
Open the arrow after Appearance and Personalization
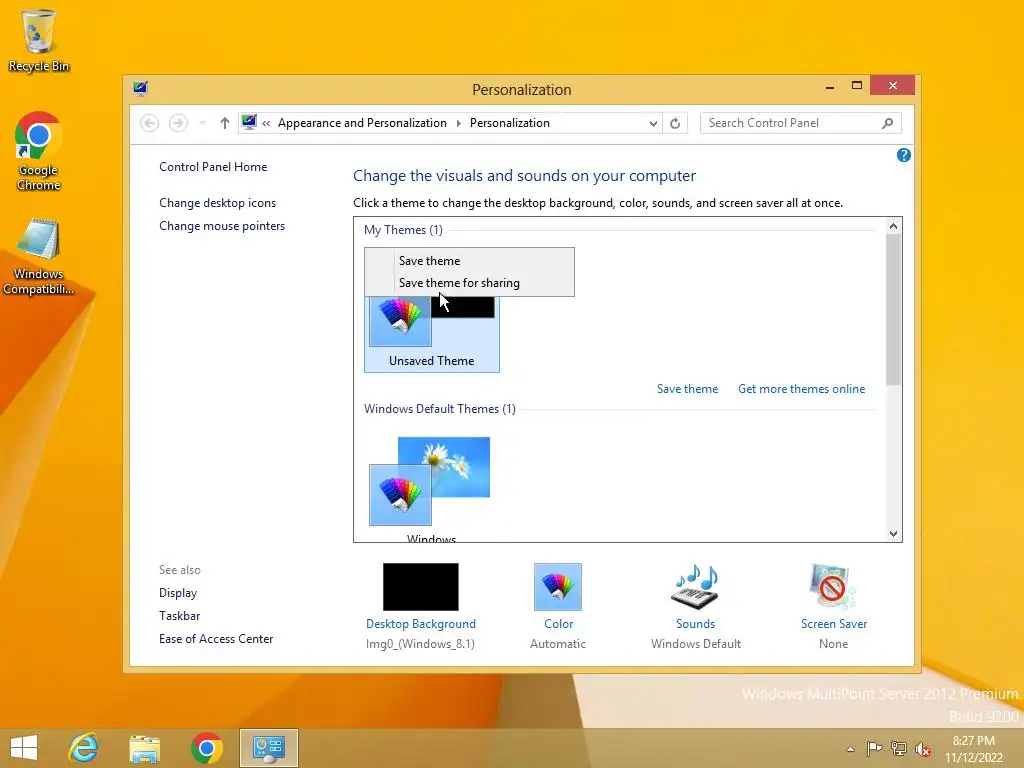coord(458,123)
